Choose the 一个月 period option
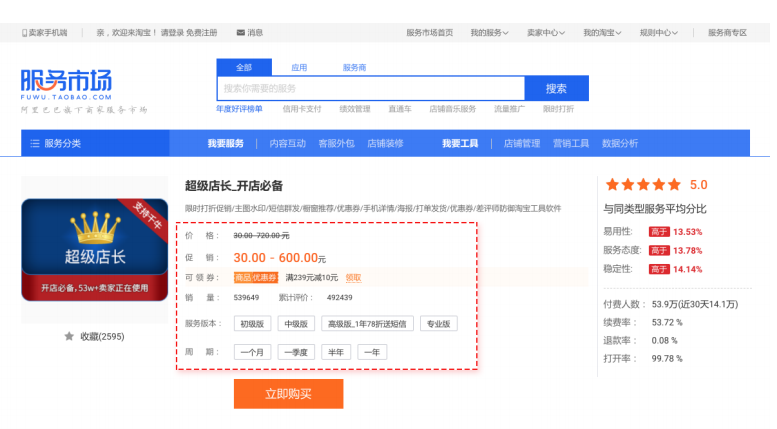The width and height of the screenshot is (777, 429). click(252, 352)
